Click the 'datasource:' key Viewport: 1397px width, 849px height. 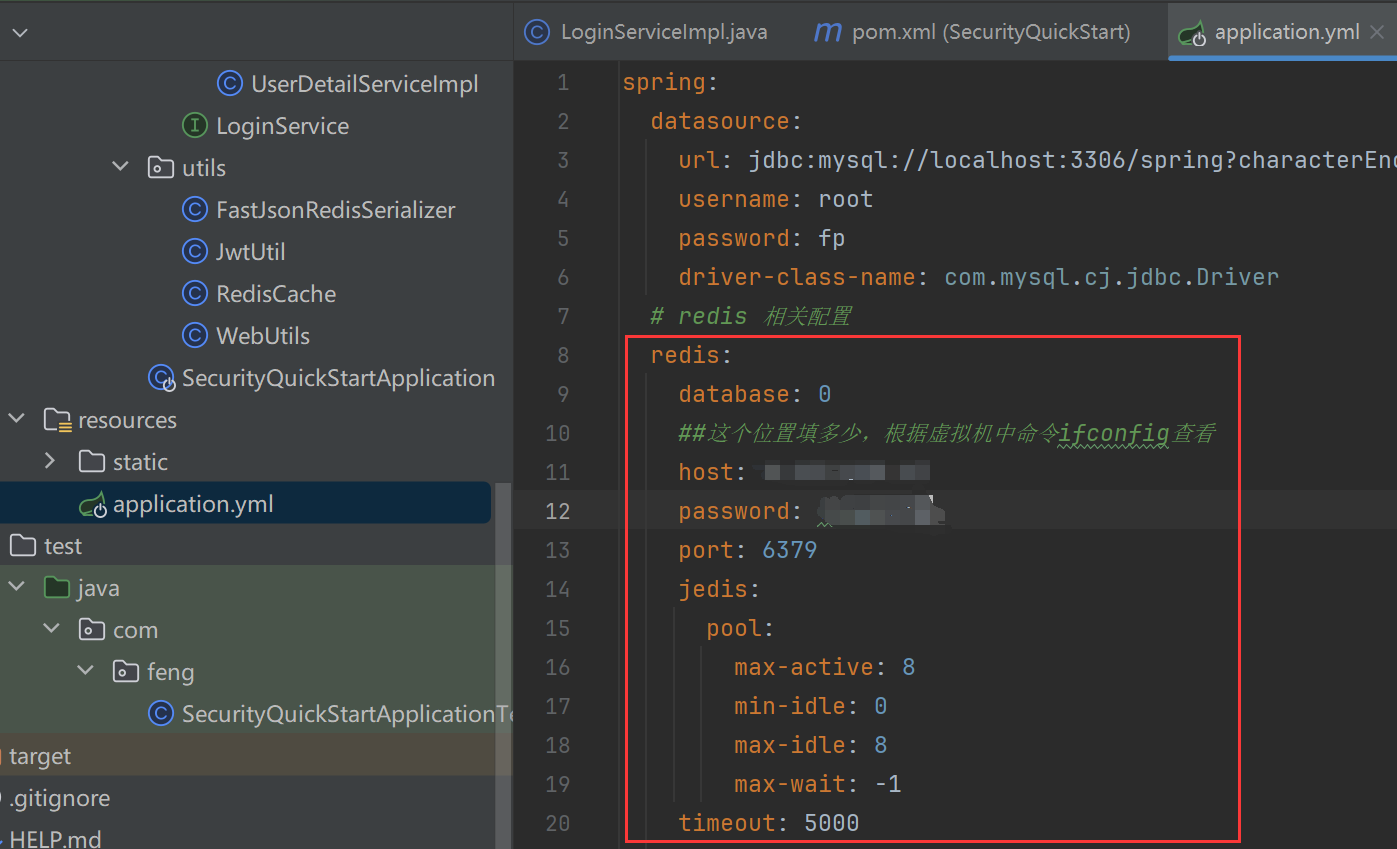726,121
